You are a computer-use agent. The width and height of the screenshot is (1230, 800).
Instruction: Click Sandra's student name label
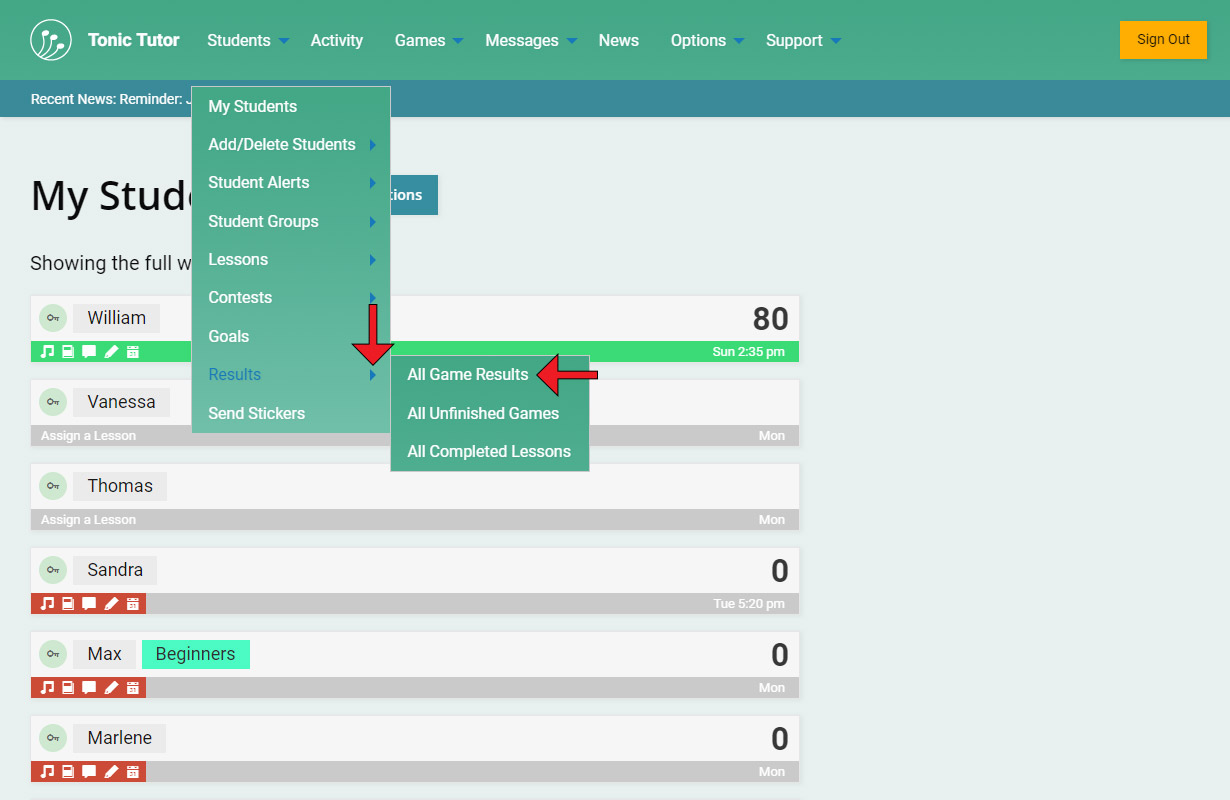(x=115, y=570)
